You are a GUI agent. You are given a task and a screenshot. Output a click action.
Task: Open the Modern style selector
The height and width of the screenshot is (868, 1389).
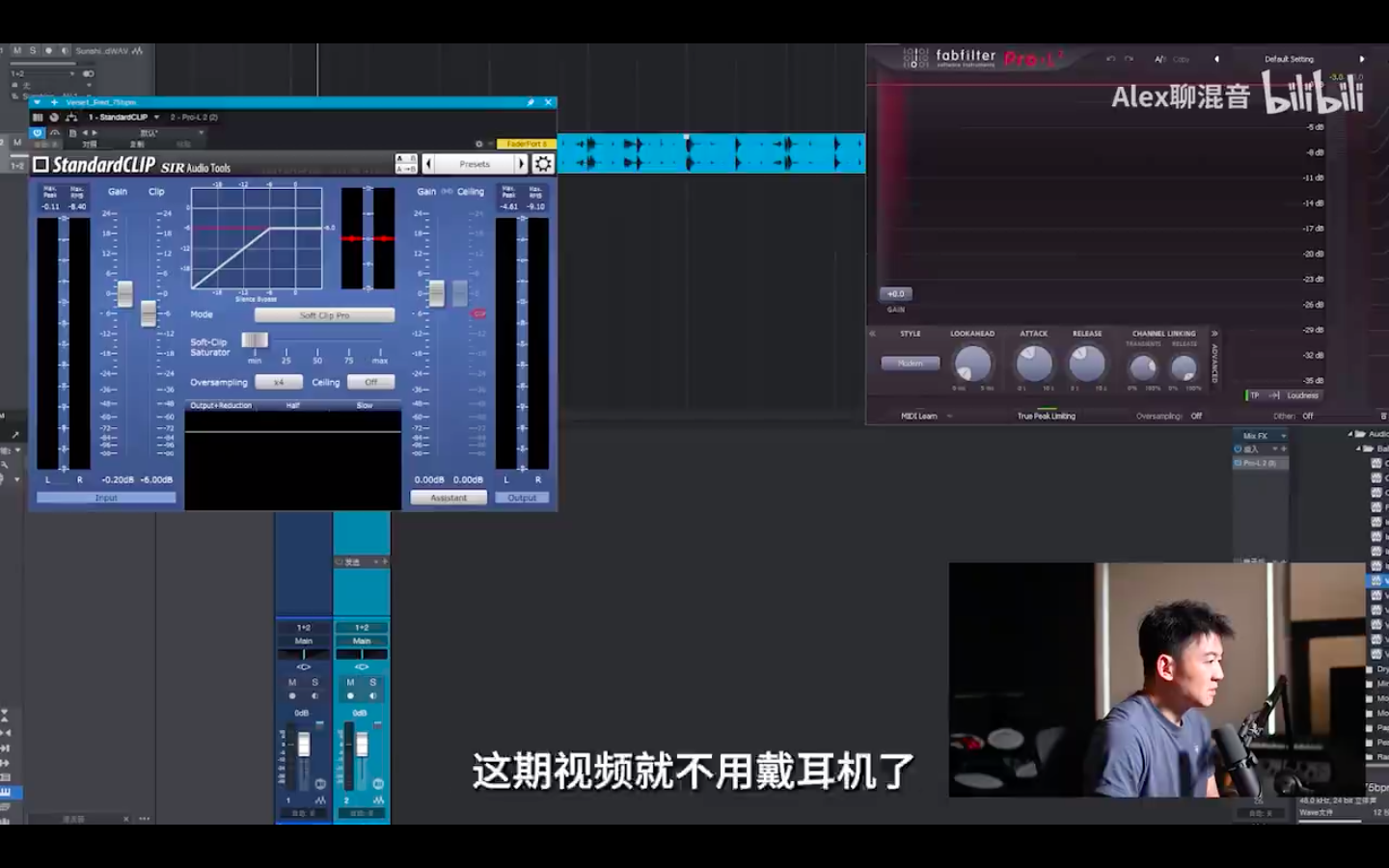(910, 364)
